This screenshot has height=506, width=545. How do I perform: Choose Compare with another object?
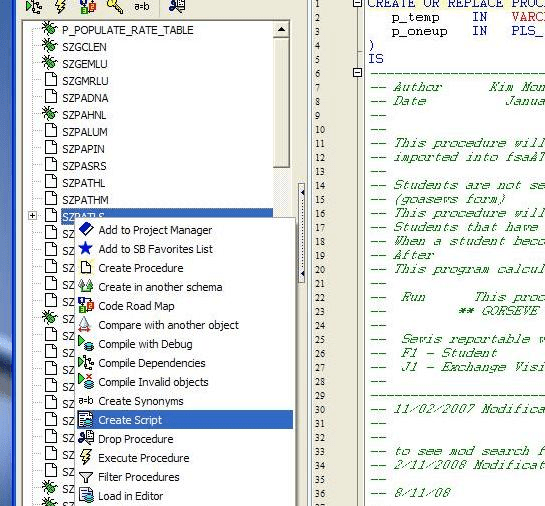[x=185, y=325]
